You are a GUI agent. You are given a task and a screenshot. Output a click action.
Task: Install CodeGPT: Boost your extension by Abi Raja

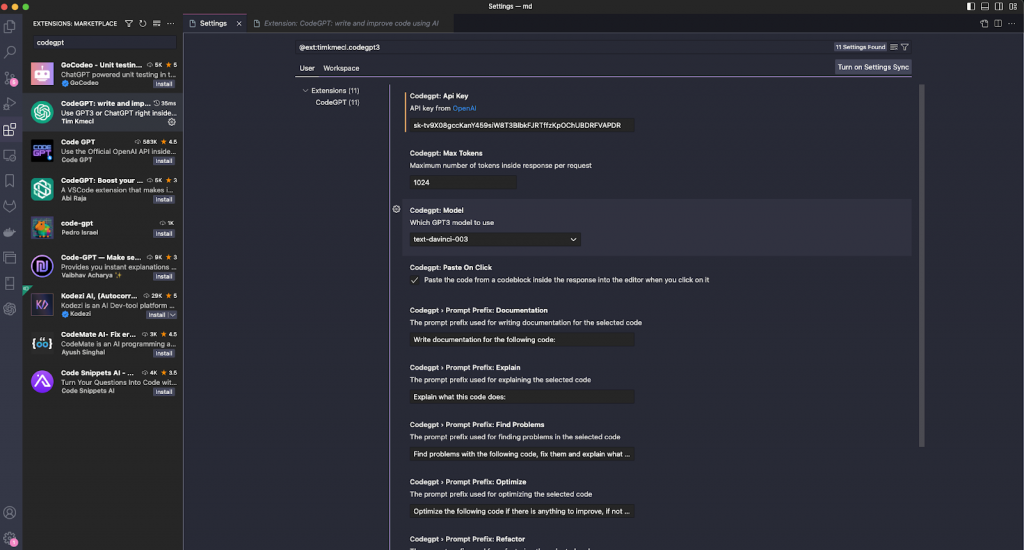[x=164, y=199]
